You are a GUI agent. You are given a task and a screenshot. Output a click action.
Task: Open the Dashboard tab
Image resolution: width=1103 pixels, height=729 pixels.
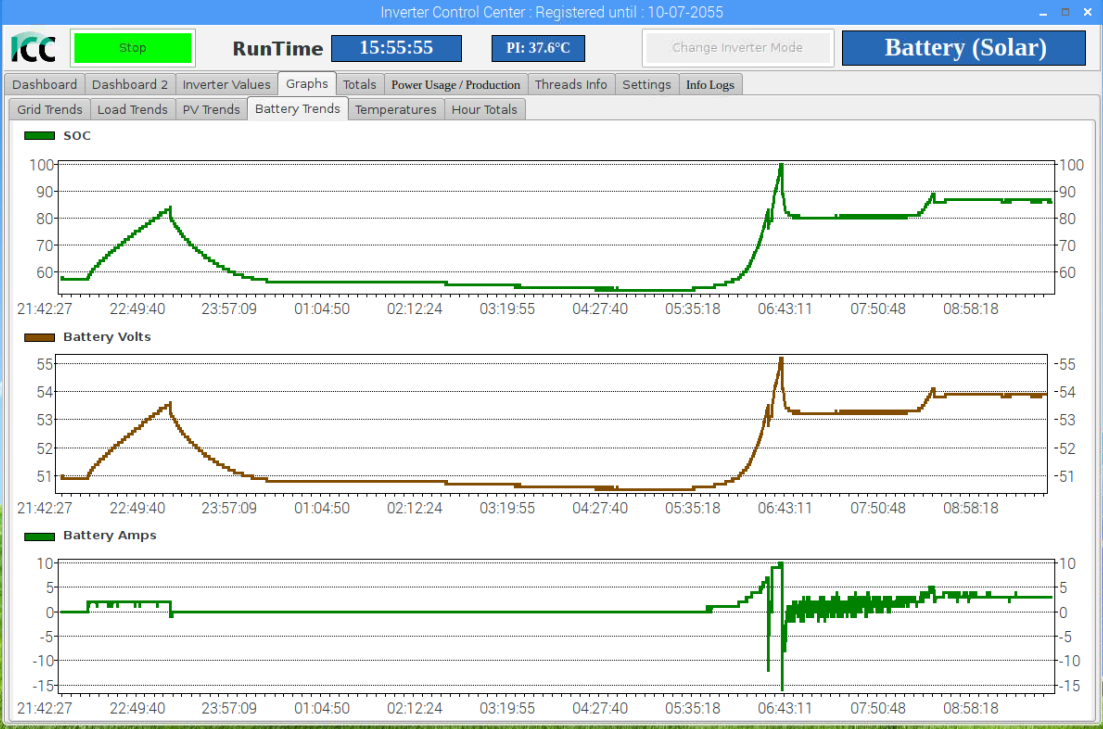pyautogui.click(x=45, y=85)
